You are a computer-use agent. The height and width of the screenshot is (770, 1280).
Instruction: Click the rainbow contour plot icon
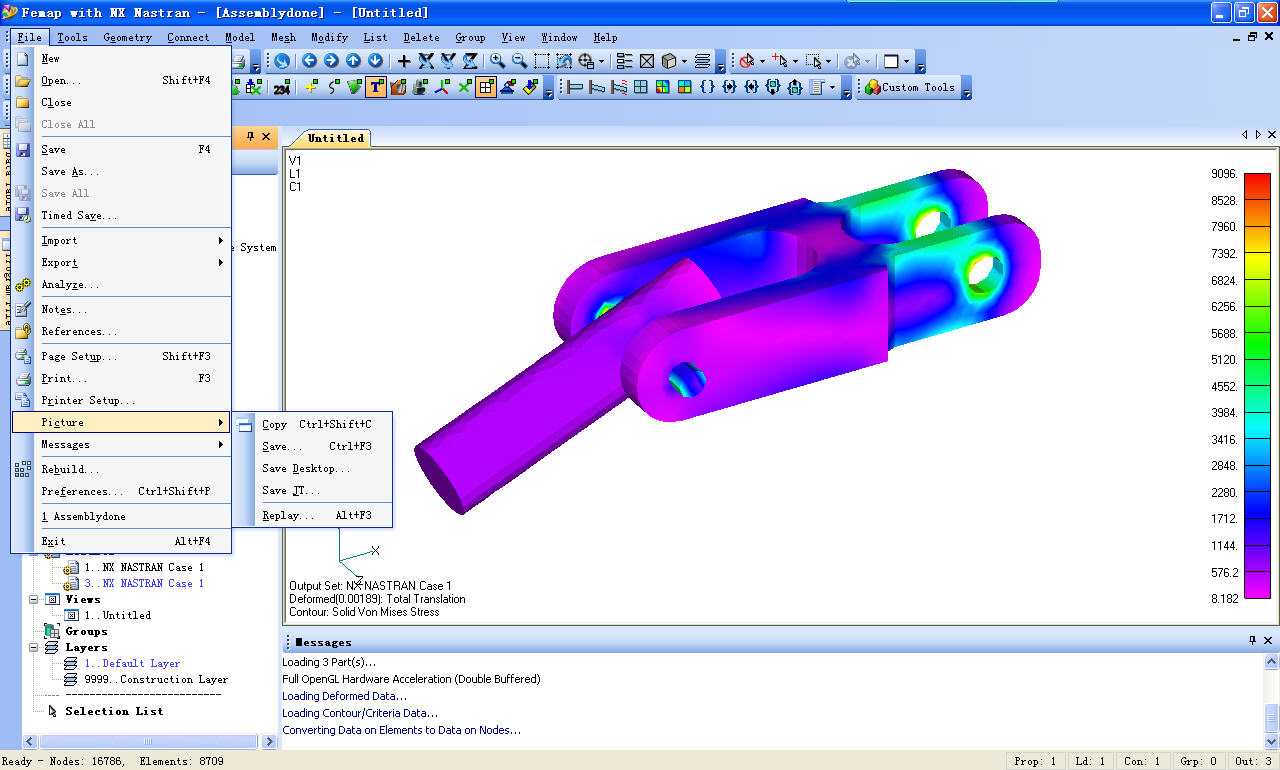point(663,87)
